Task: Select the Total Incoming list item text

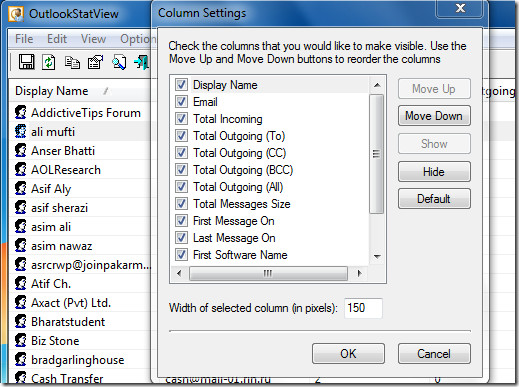Action: 228,119
